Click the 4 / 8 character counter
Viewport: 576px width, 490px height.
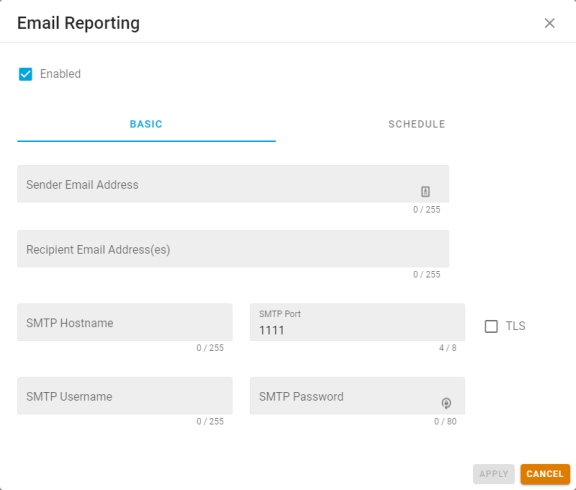point(447,348)
